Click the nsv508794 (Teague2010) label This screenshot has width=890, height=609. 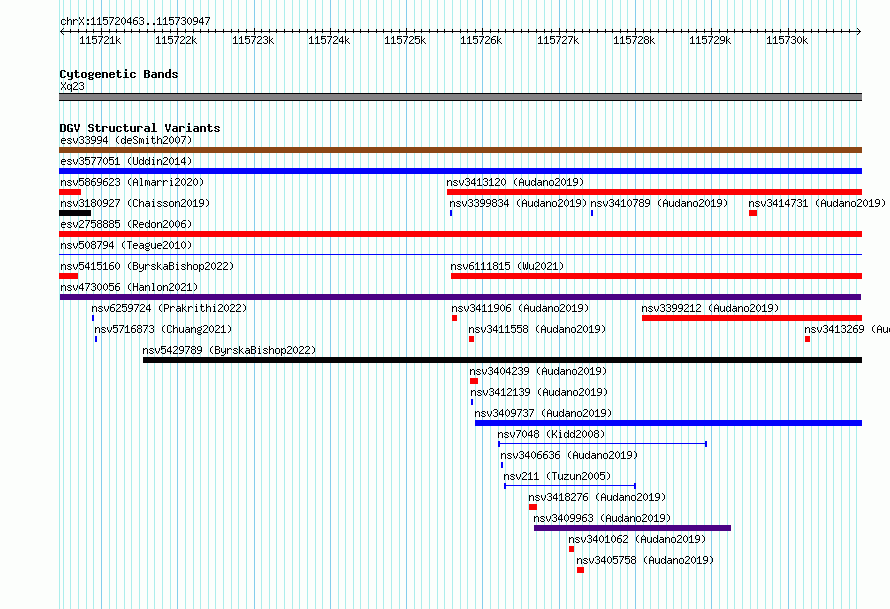[x=126, y=245]
